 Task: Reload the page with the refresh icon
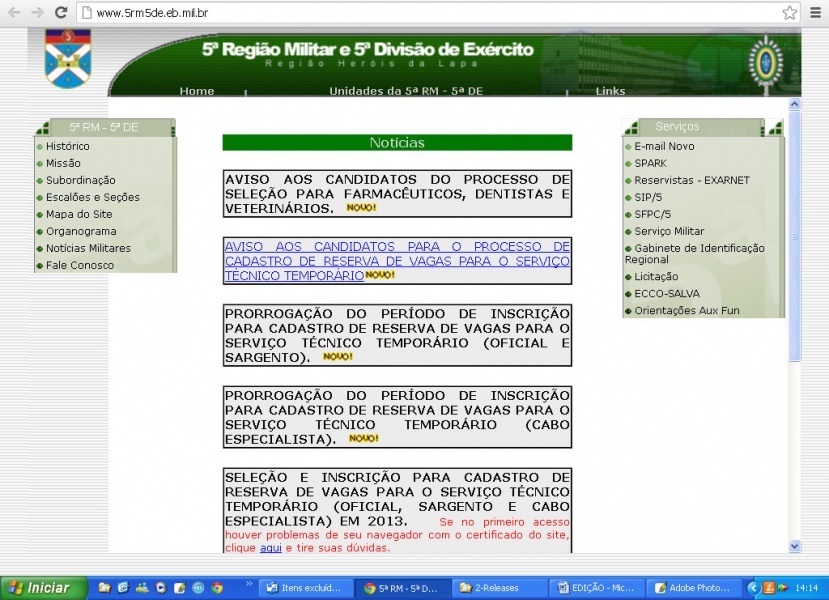pos(60,13)
